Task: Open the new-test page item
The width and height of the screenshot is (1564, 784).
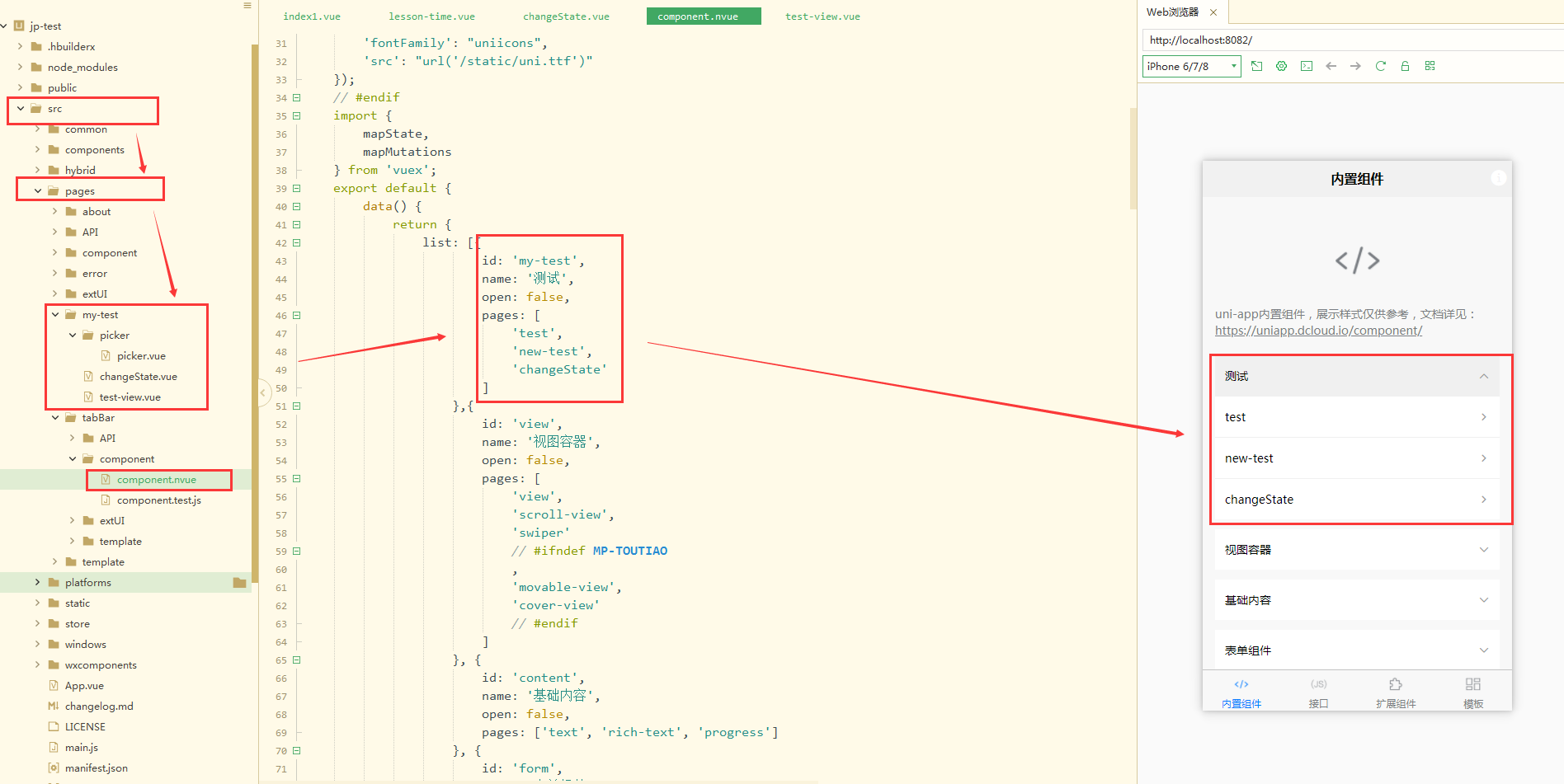Action: pos(1357,458)
